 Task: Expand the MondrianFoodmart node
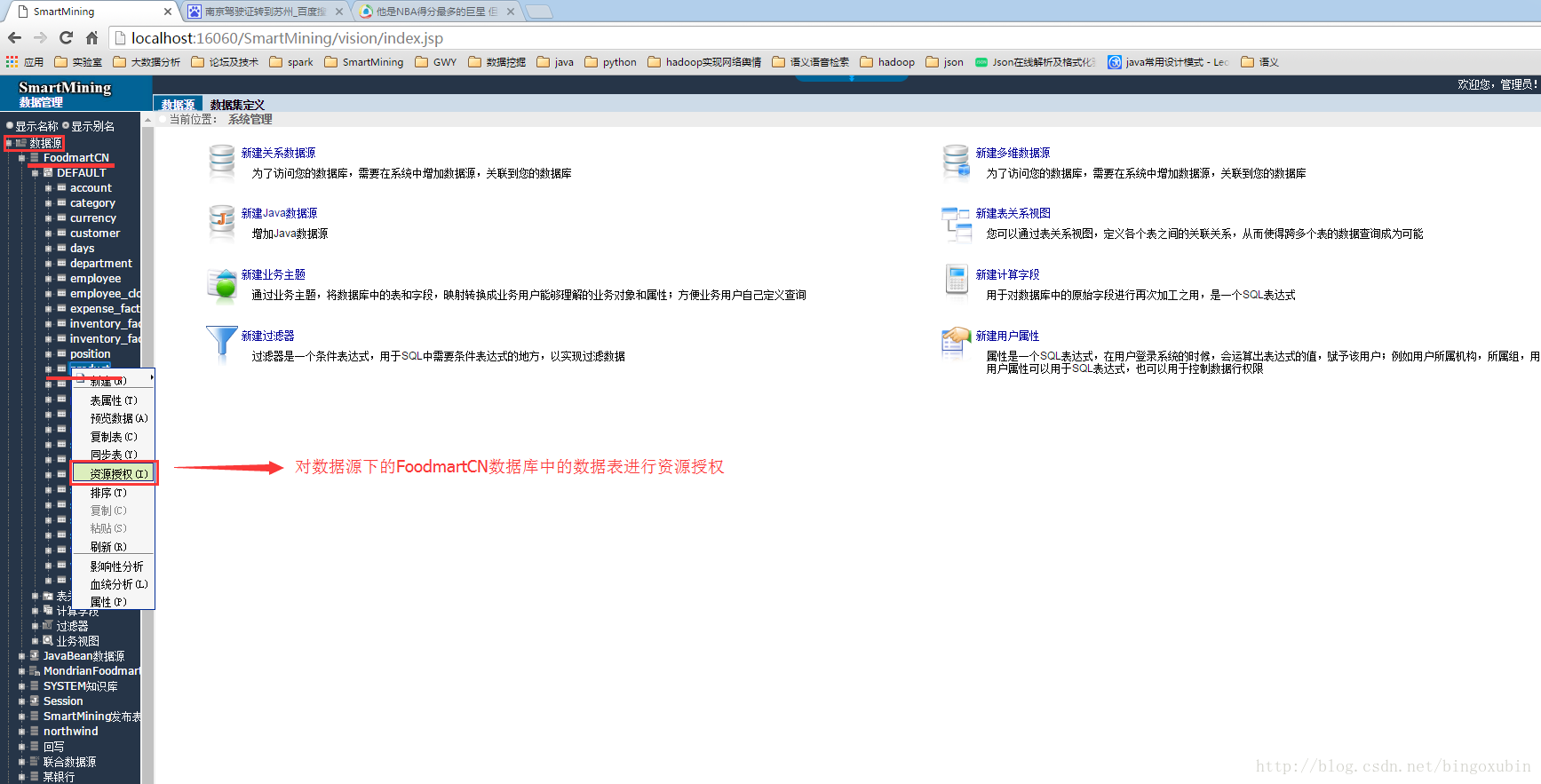(22, 670)
